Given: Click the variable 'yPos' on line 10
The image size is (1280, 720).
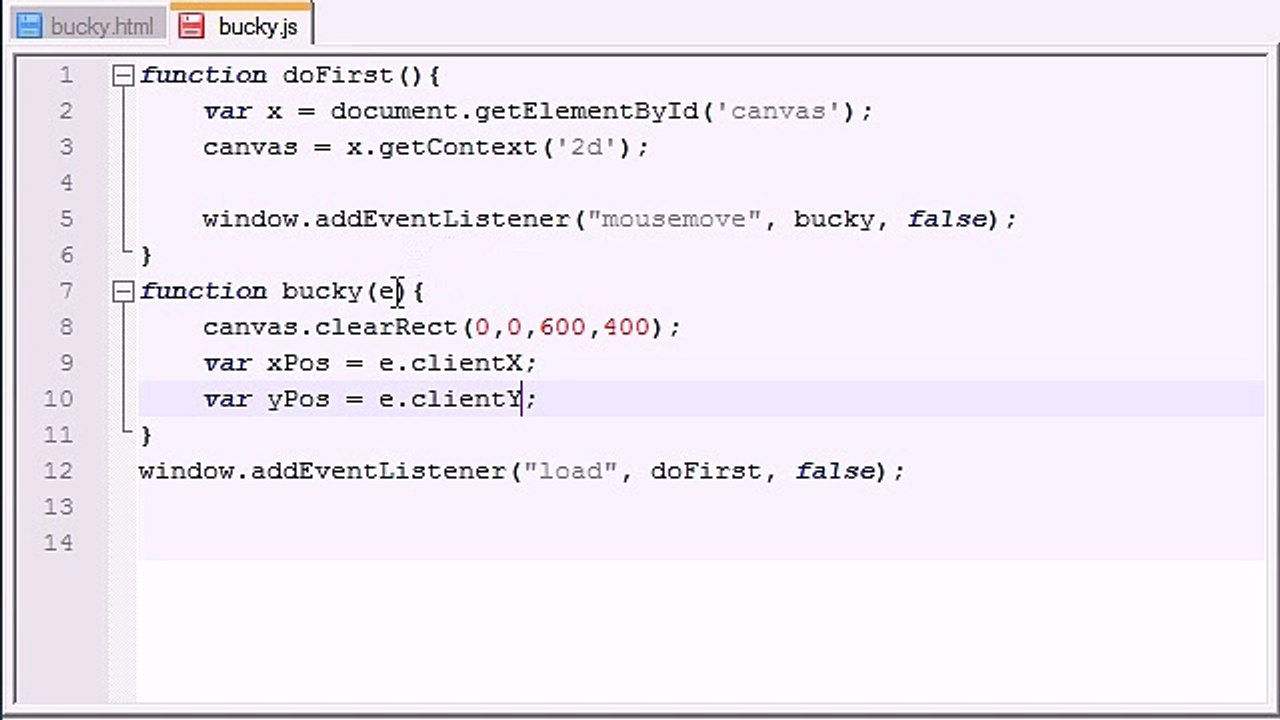Looking at the screenshot, I should point(298,400).
